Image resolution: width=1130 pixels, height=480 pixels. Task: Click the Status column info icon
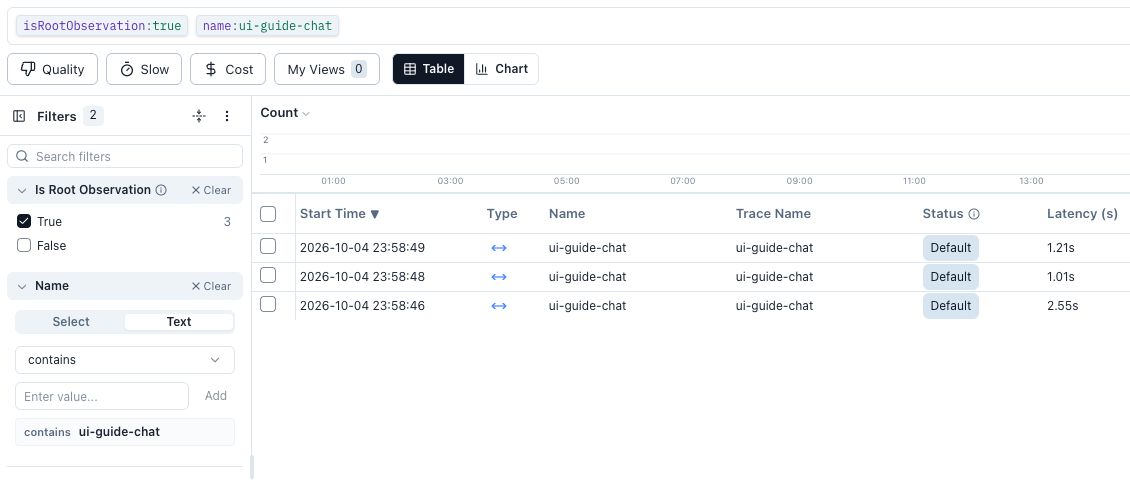(x=974, y=214)
